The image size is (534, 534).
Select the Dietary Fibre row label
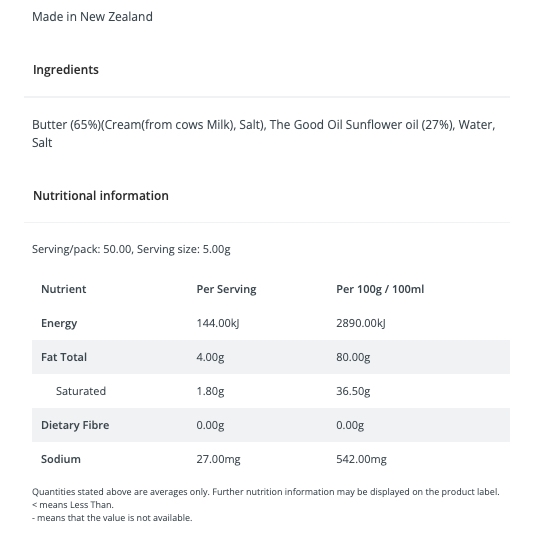pyautogui.click(x=75, y=425)
